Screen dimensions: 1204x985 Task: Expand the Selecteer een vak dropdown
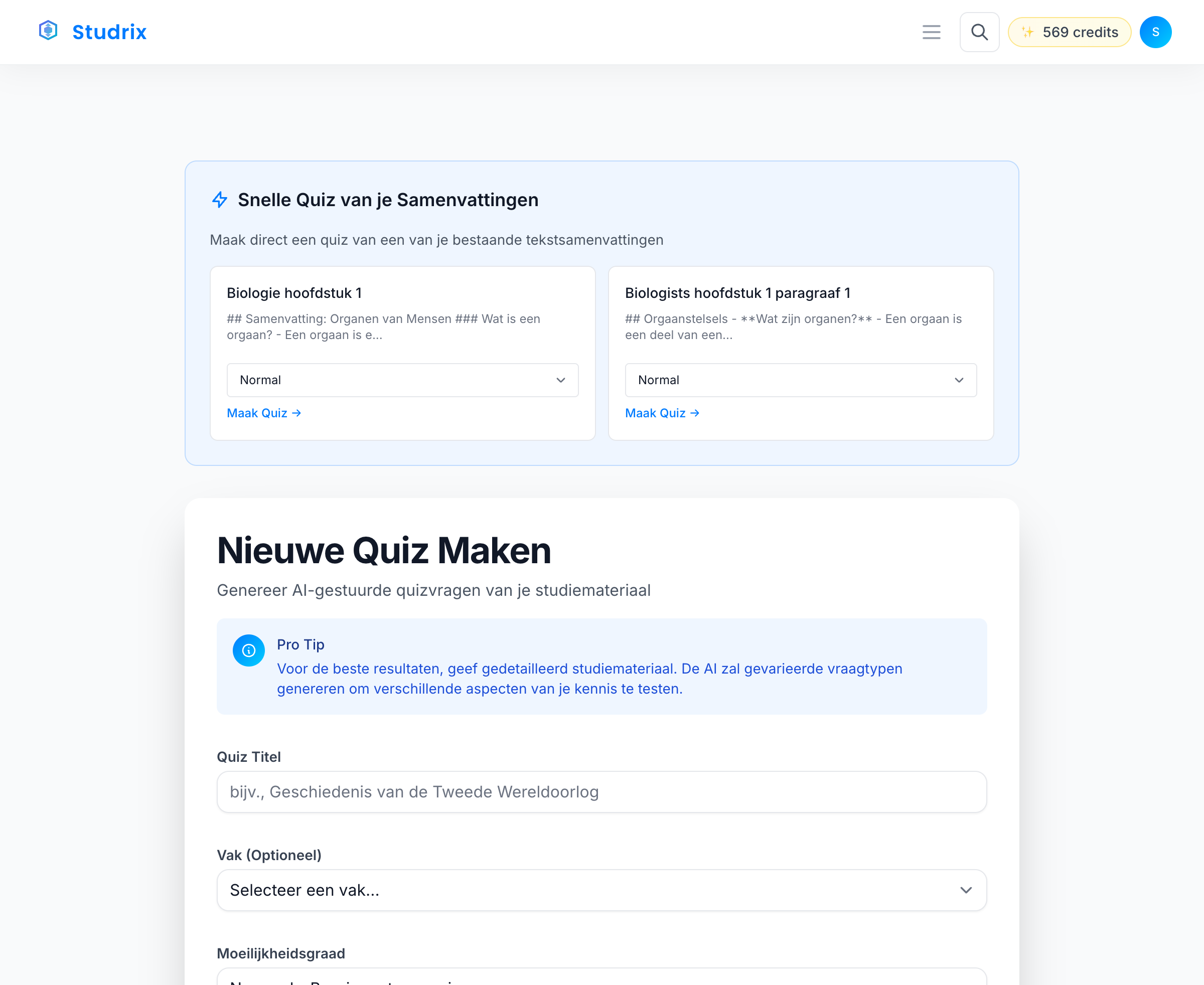[x=601, y=890]
